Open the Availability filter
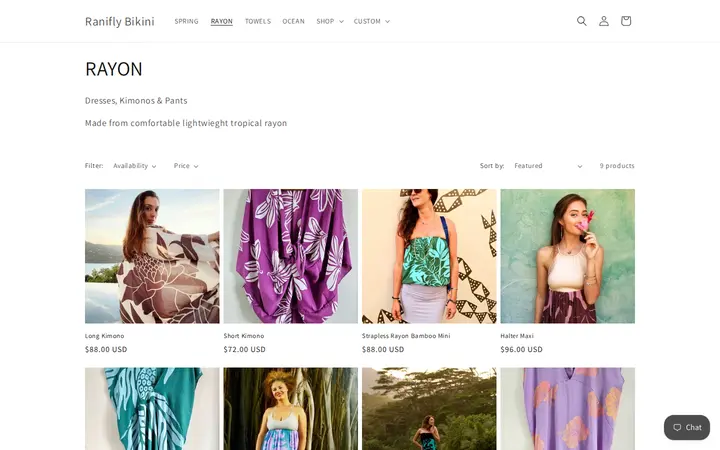 pyautogui.click(x=135, y=166)
